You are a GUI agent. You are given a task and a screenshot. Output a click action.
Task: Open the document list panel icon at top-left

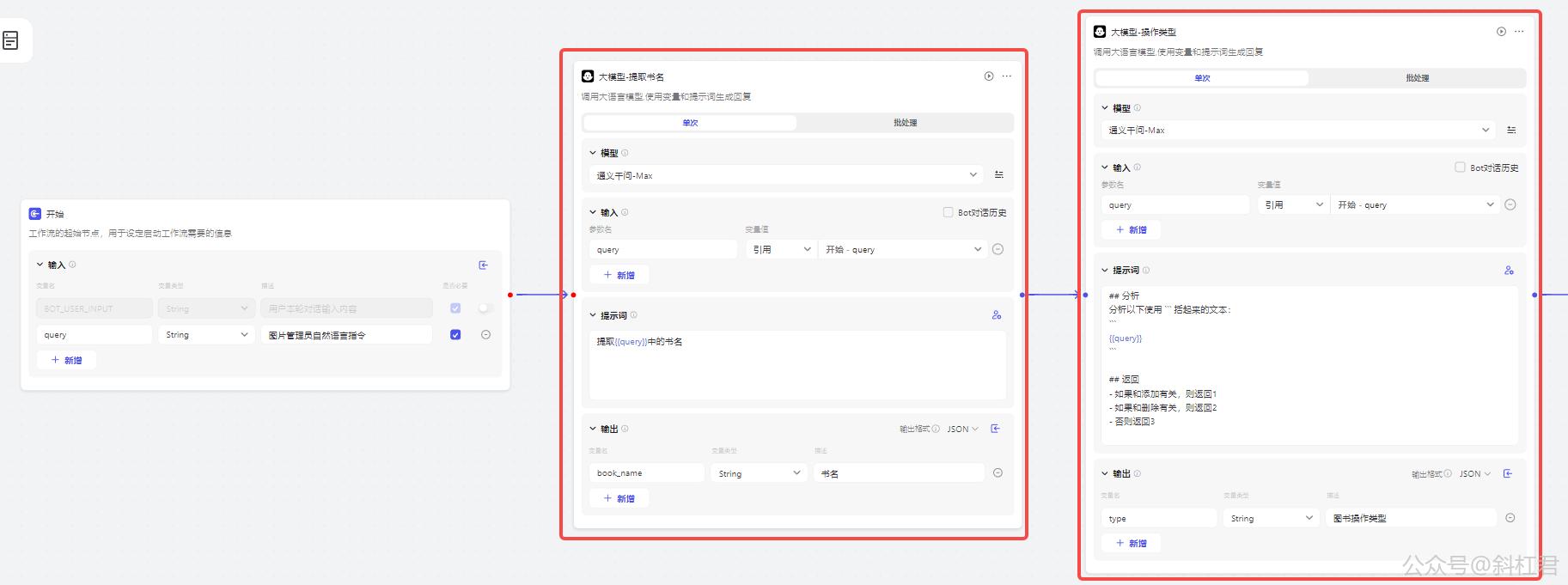[10, 40]
